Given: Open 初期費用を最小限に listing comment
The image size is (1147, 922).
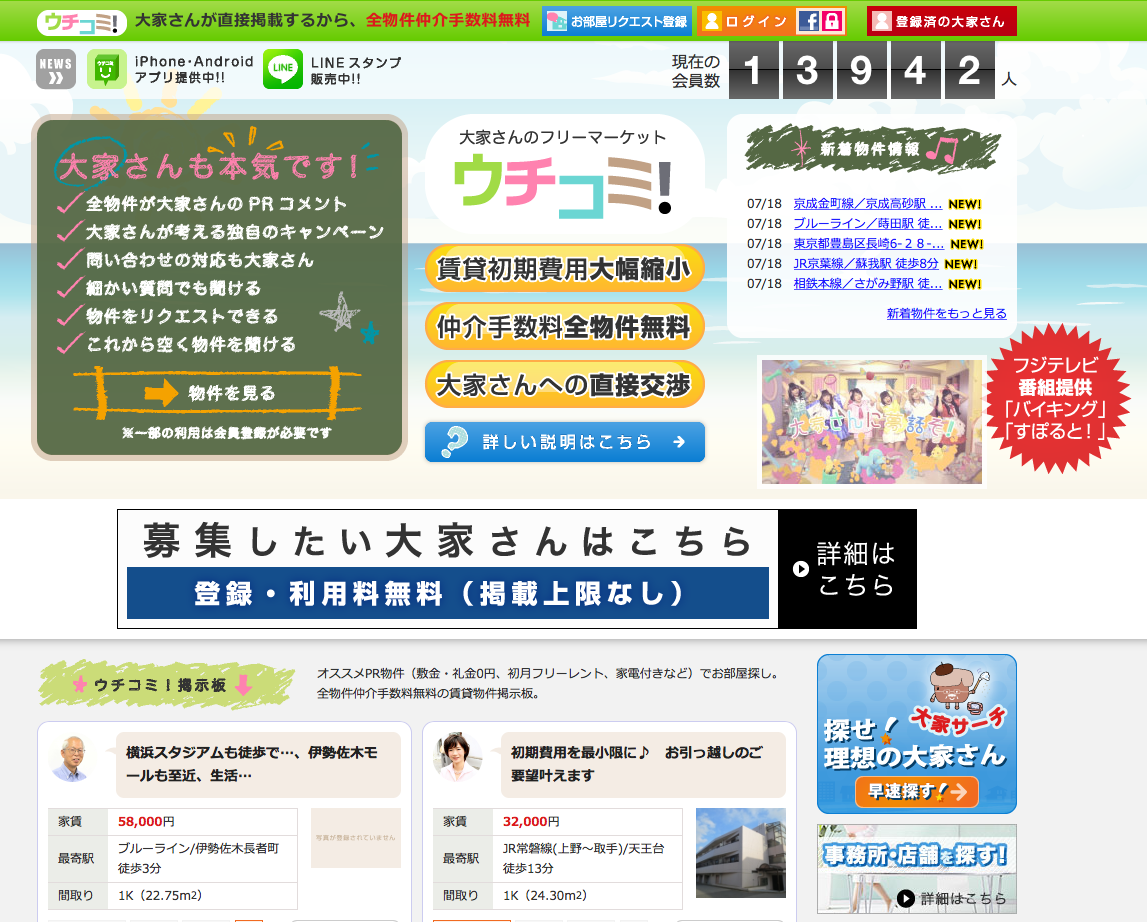Looking at the screenshot, I should 643,764.
